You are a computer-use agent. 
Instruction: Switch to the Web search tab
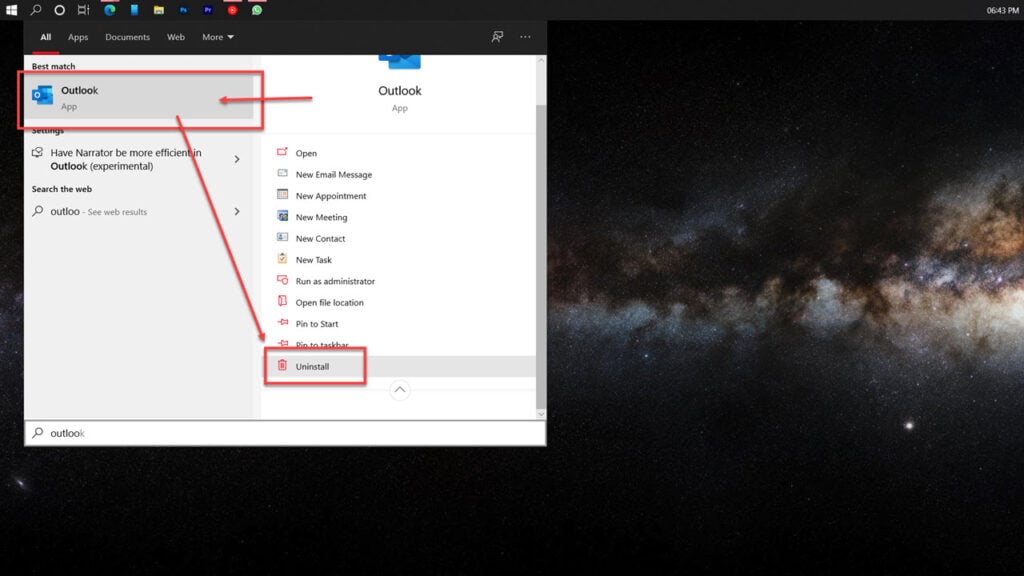click(176, 37)
